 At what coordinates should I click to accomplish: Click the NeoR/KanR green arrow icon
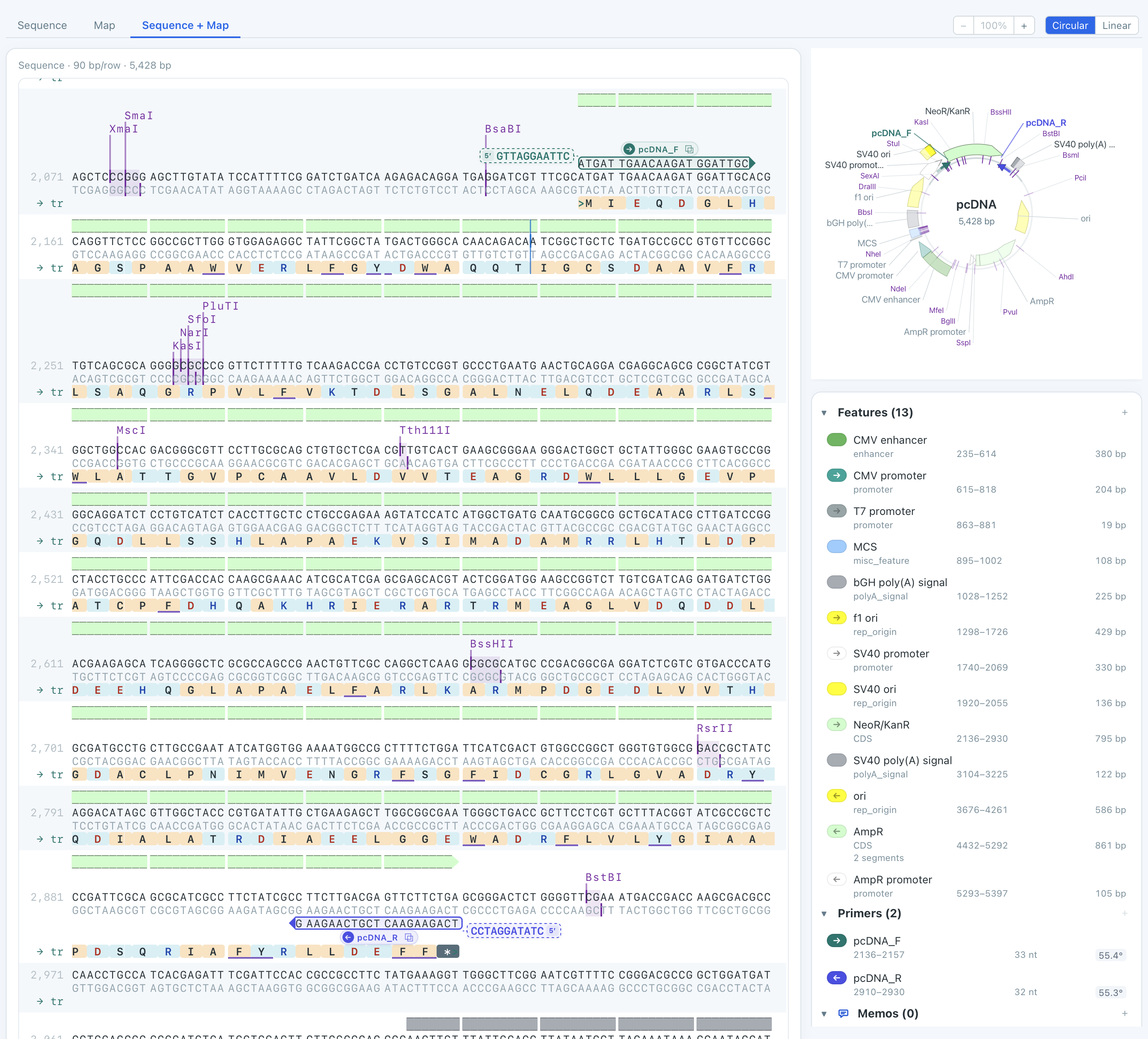point(836,724)
